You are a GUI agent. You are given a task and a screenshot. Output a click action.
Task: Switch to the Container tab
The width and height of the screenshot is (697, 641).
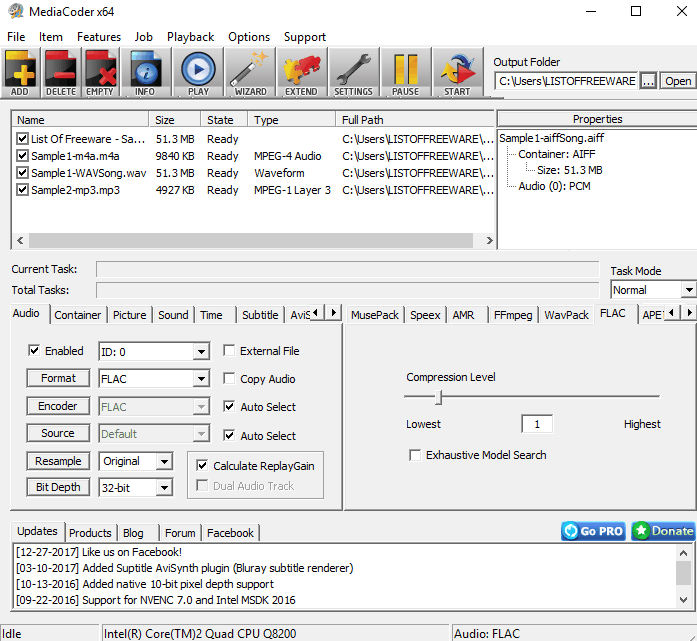(78, 315)
